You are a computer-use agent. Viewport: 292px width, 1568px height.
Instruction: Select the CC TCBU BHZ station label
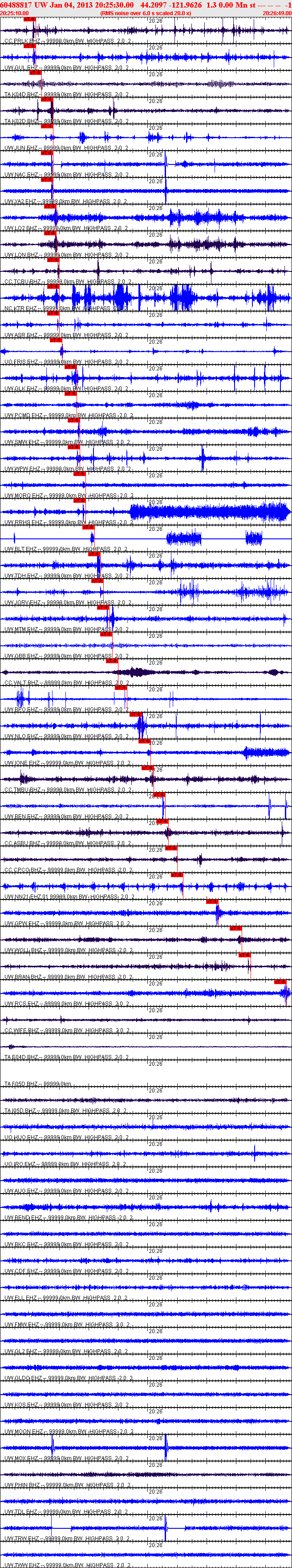[23, 282]
